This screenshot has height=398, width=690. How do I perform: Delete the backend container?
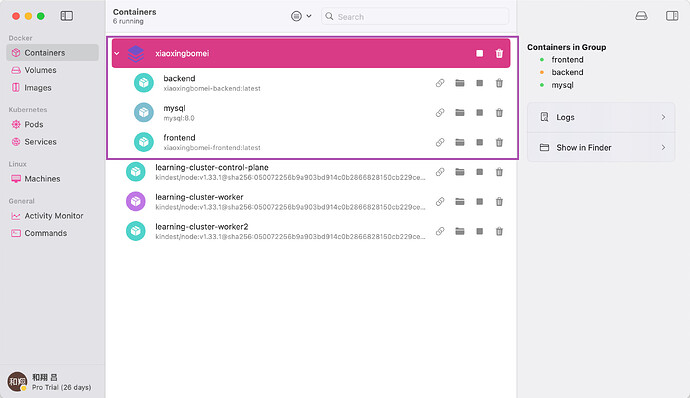tap(499, 83)
